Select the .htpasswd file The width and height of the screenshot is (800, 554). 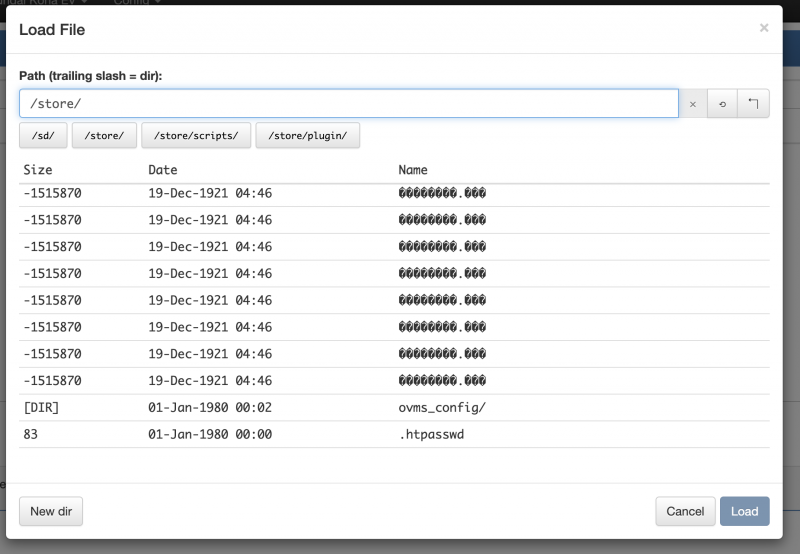click(x=431, y=434)
